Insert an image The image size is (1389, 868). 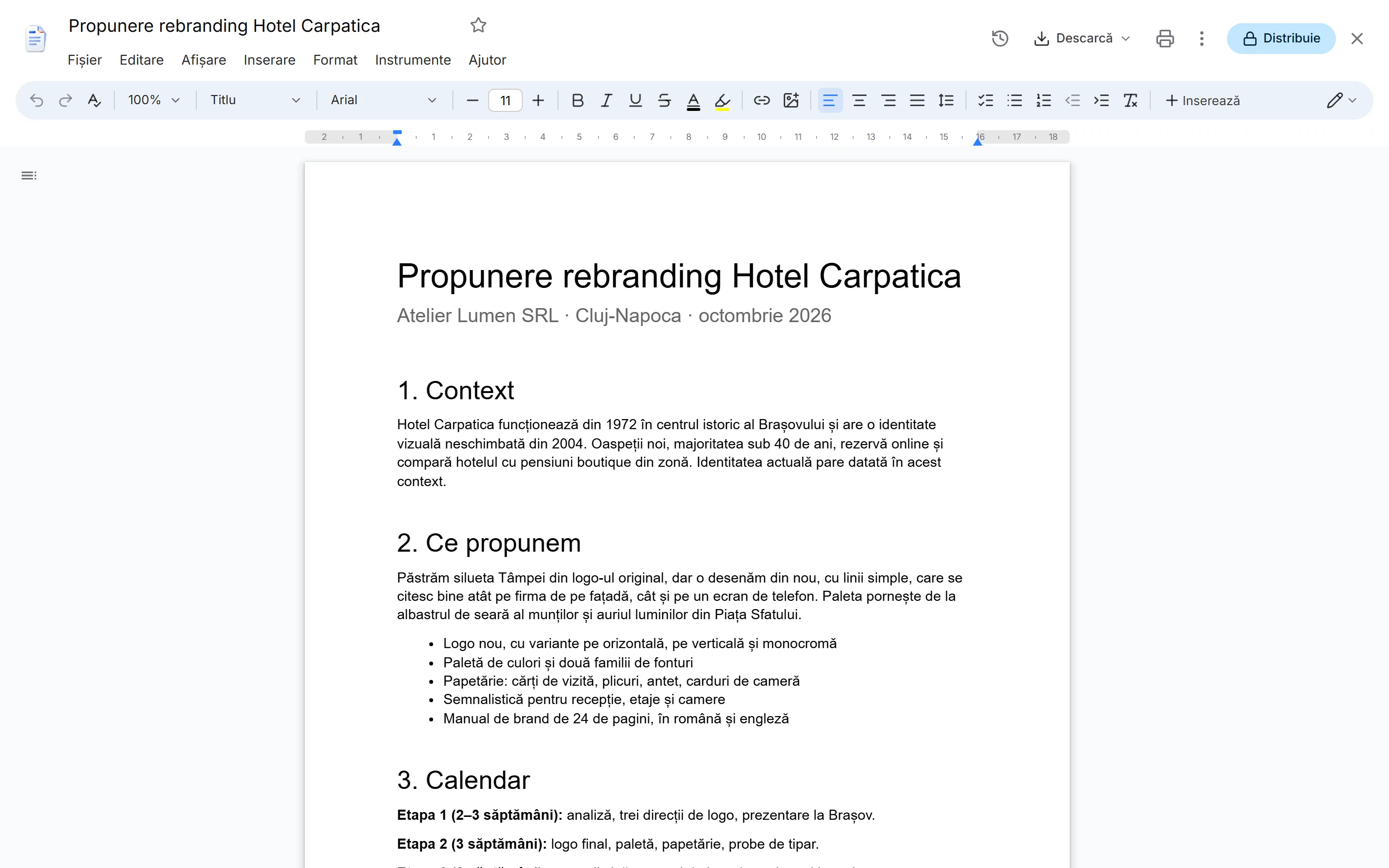791,100
